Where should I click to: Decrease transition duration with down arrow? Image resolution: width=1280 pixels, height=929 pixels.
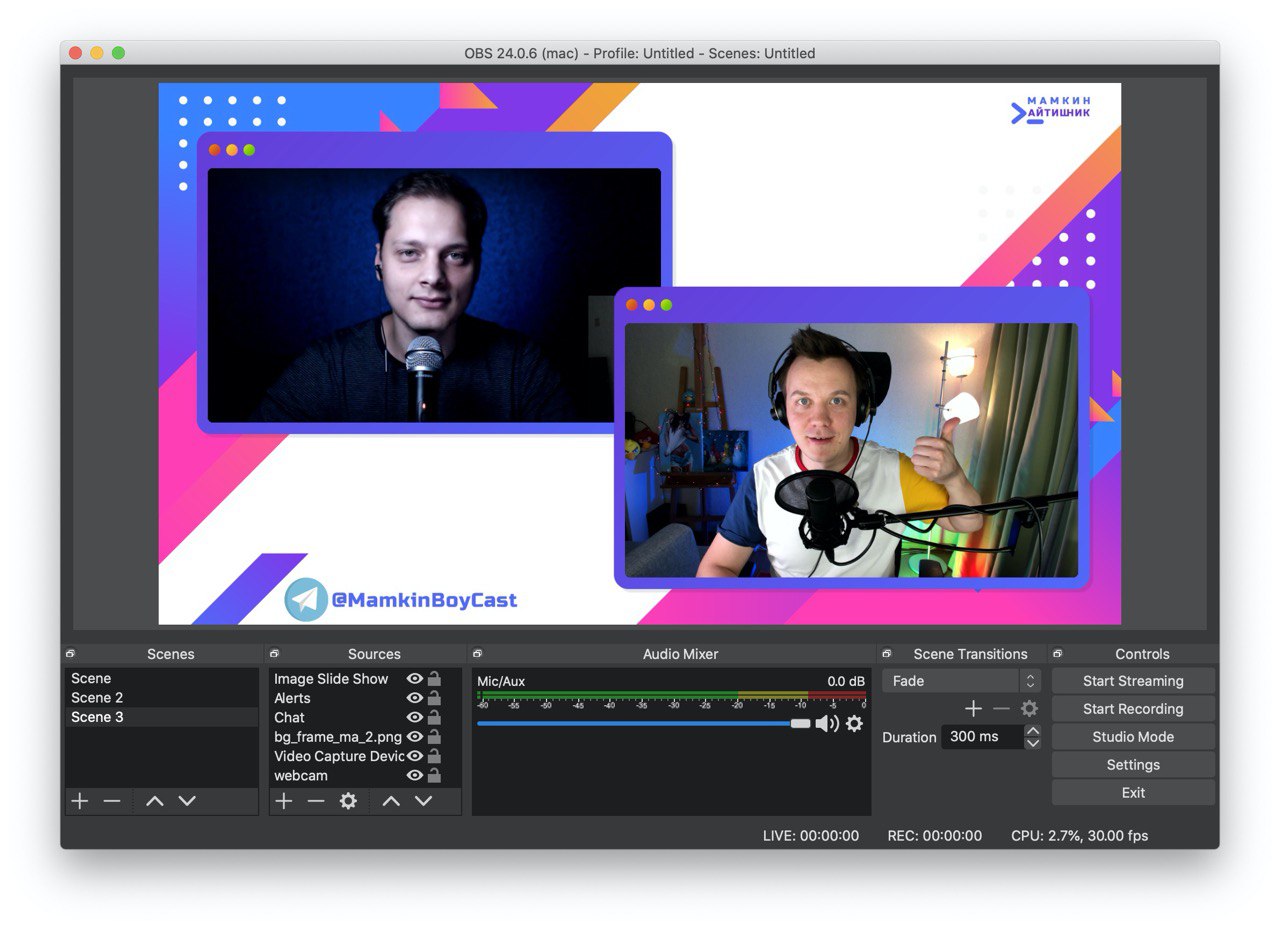pyautogui.click(x=1033, y=743)
